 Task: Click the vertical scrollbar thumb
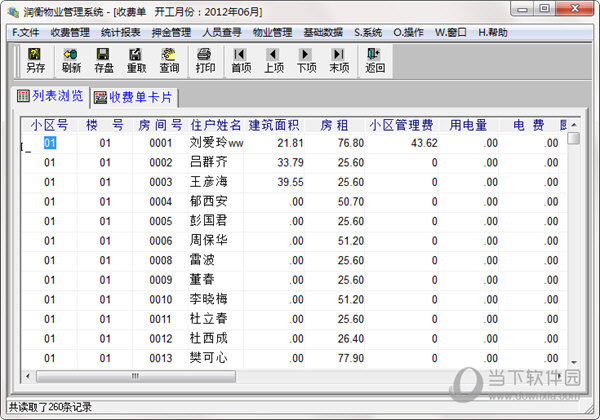574,138
